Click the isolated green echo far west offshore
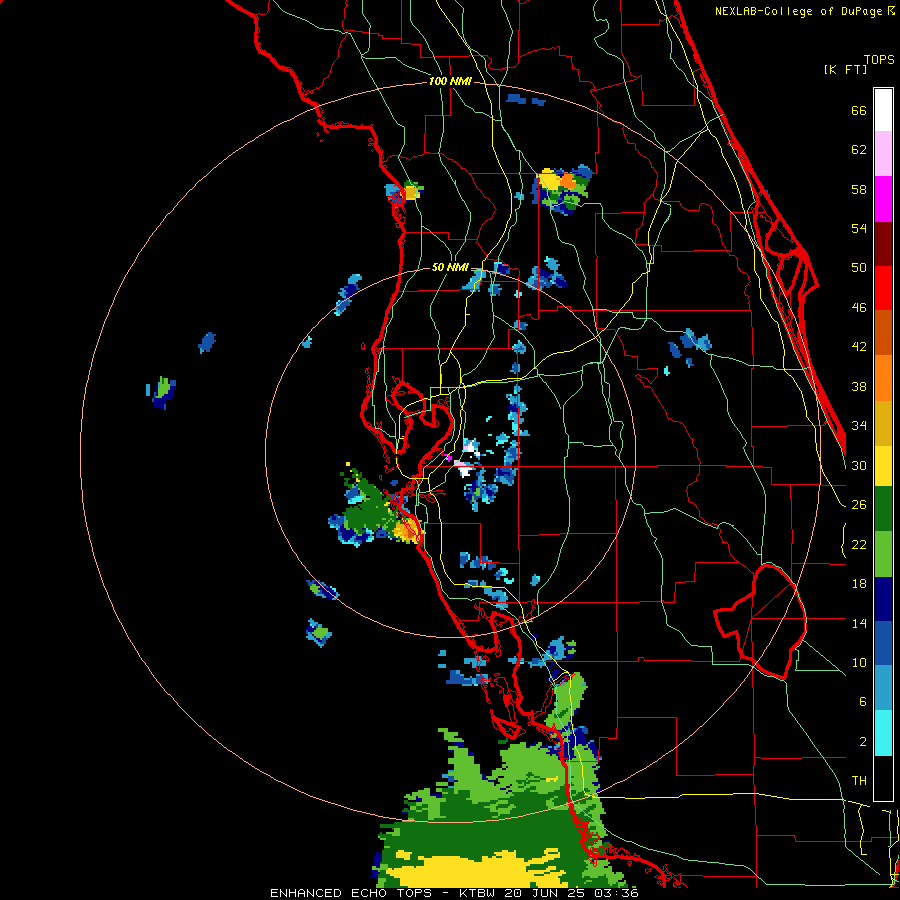Viewport: 900px width, 900px height. [x=162, y=390]
